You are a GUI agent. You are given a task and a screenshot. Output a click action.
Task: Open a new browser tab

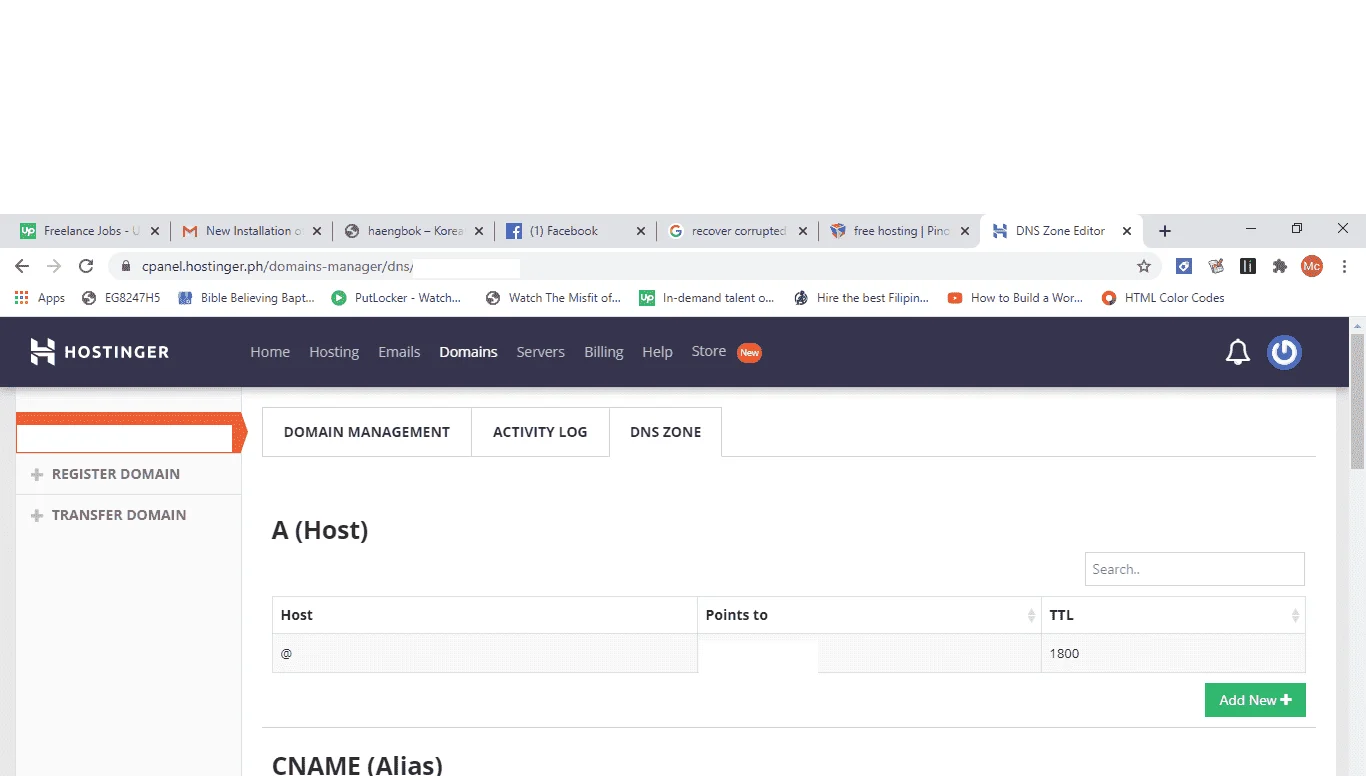coord(1164,231)
